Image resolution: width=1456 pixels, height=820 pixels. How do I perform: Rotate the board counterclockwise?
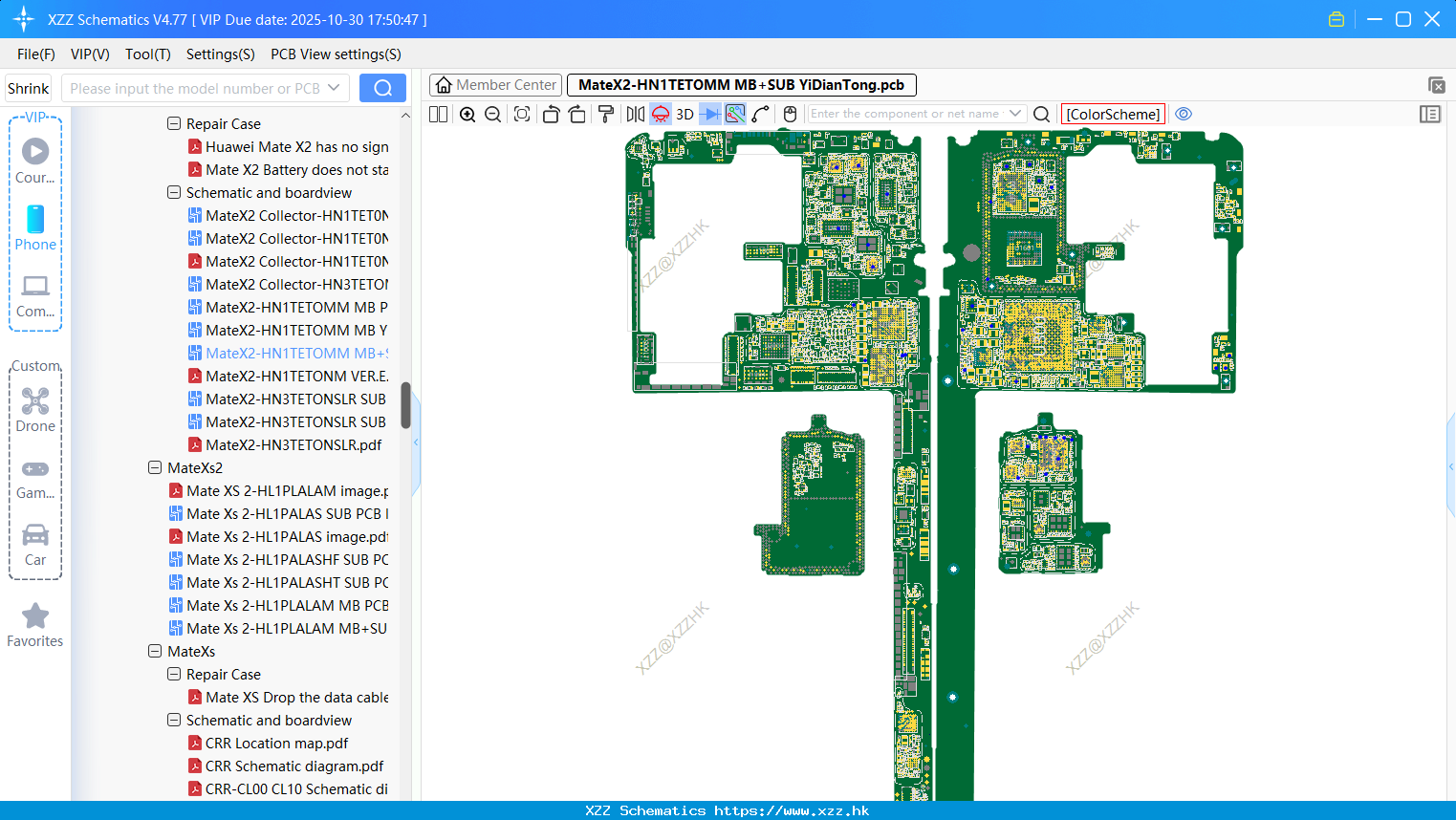click(551, 114)
